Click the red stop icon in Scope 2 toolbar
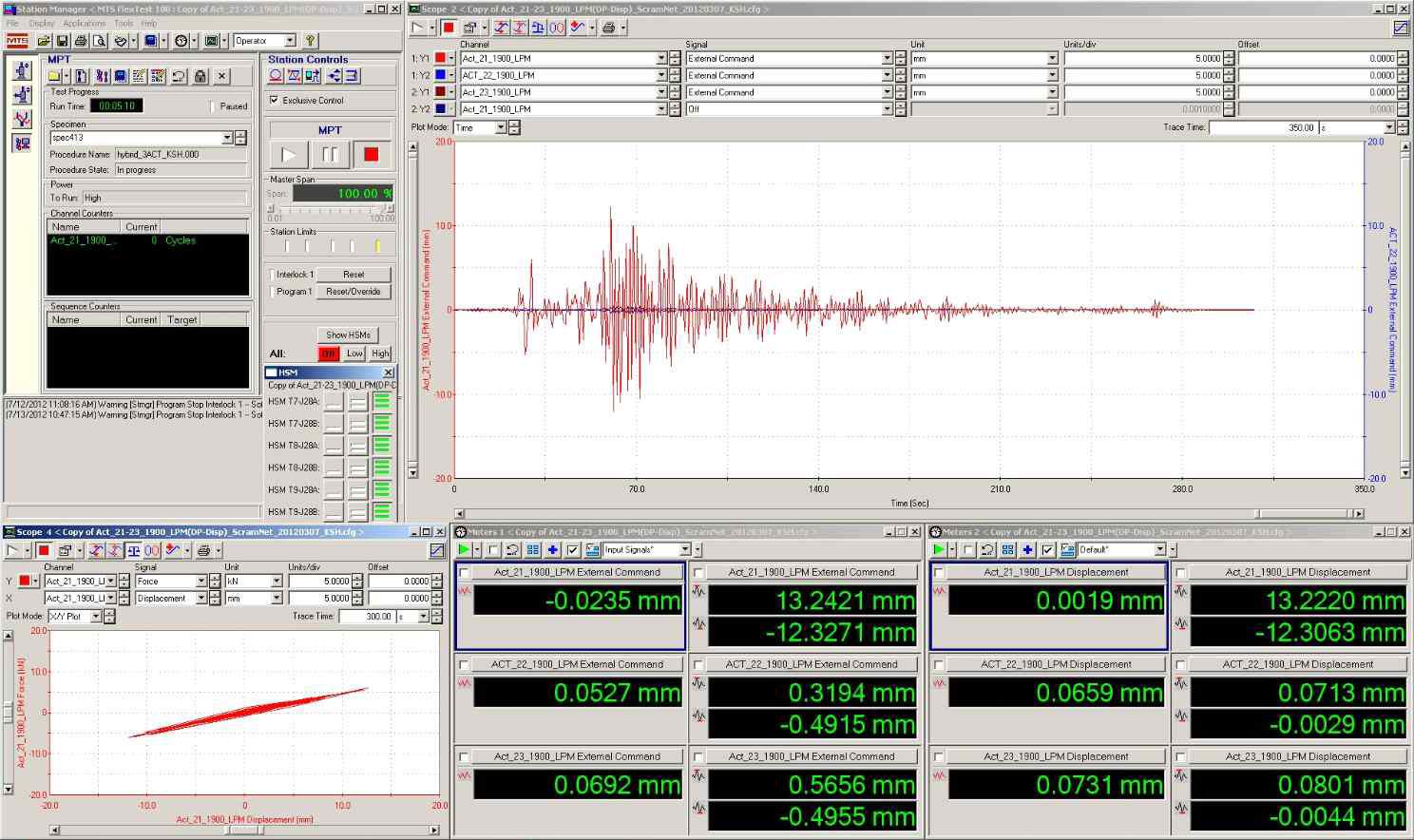The image size is (1414, 840). tap(449, 28)
